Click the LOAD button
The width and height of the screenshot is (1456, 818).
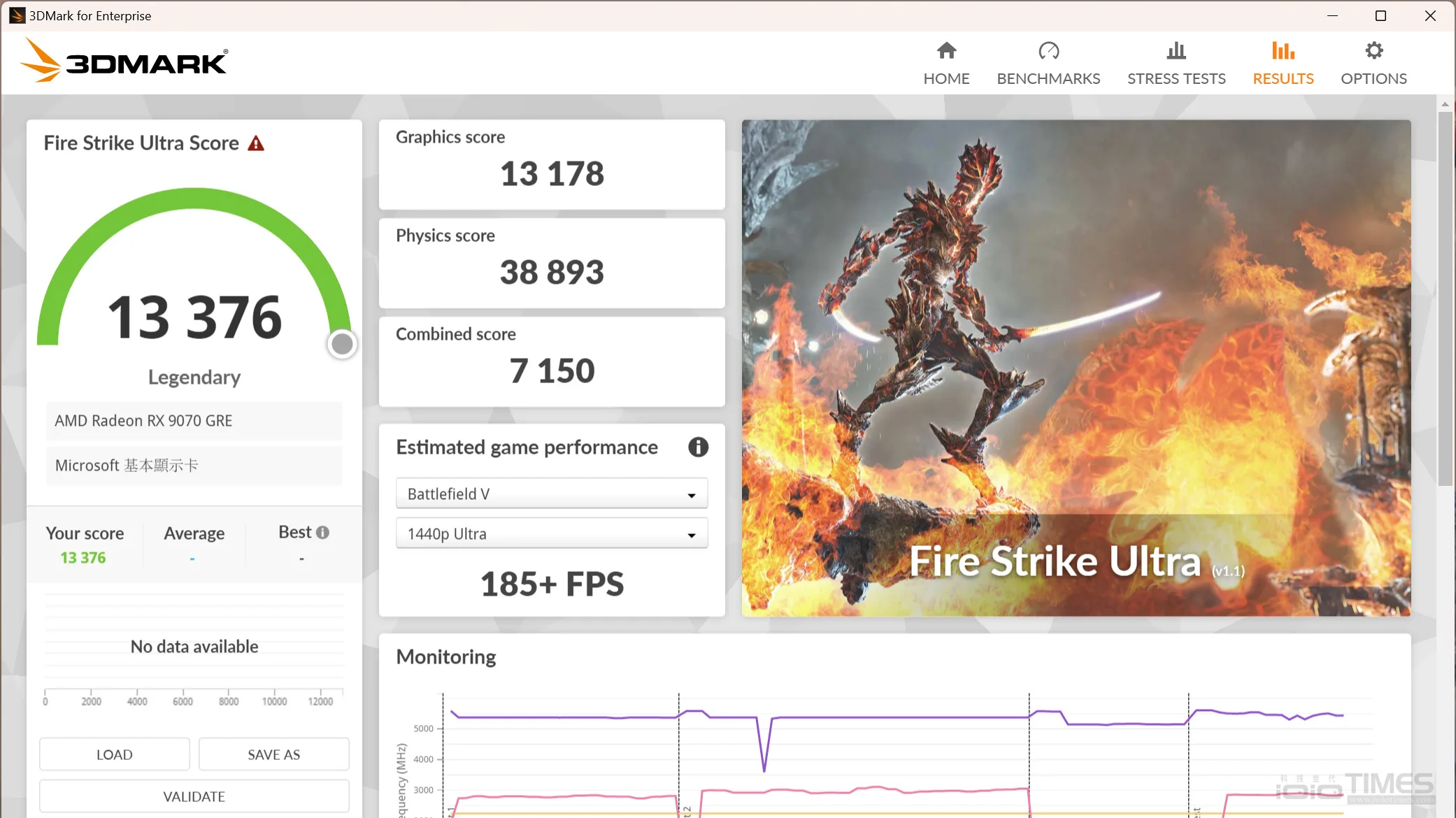point(115,754)
